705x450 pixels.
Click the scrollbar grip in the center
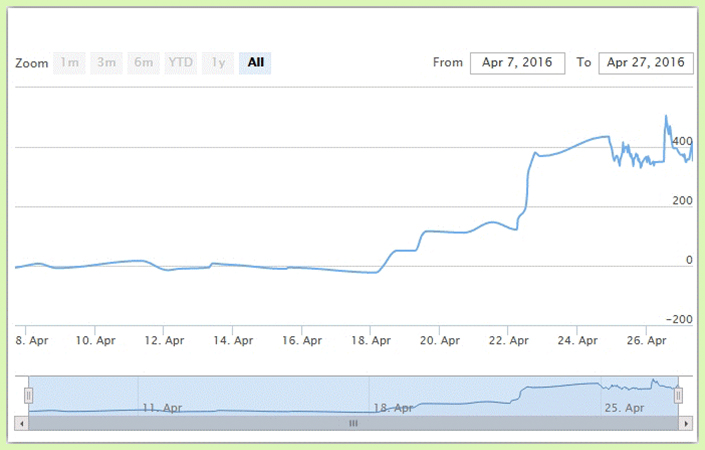click(352, 424)
